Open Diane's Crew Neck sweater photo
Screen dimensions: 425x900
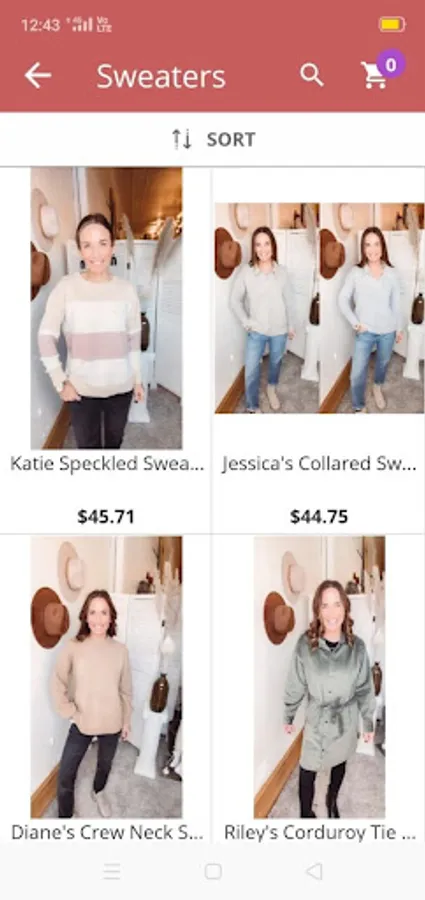106,677
